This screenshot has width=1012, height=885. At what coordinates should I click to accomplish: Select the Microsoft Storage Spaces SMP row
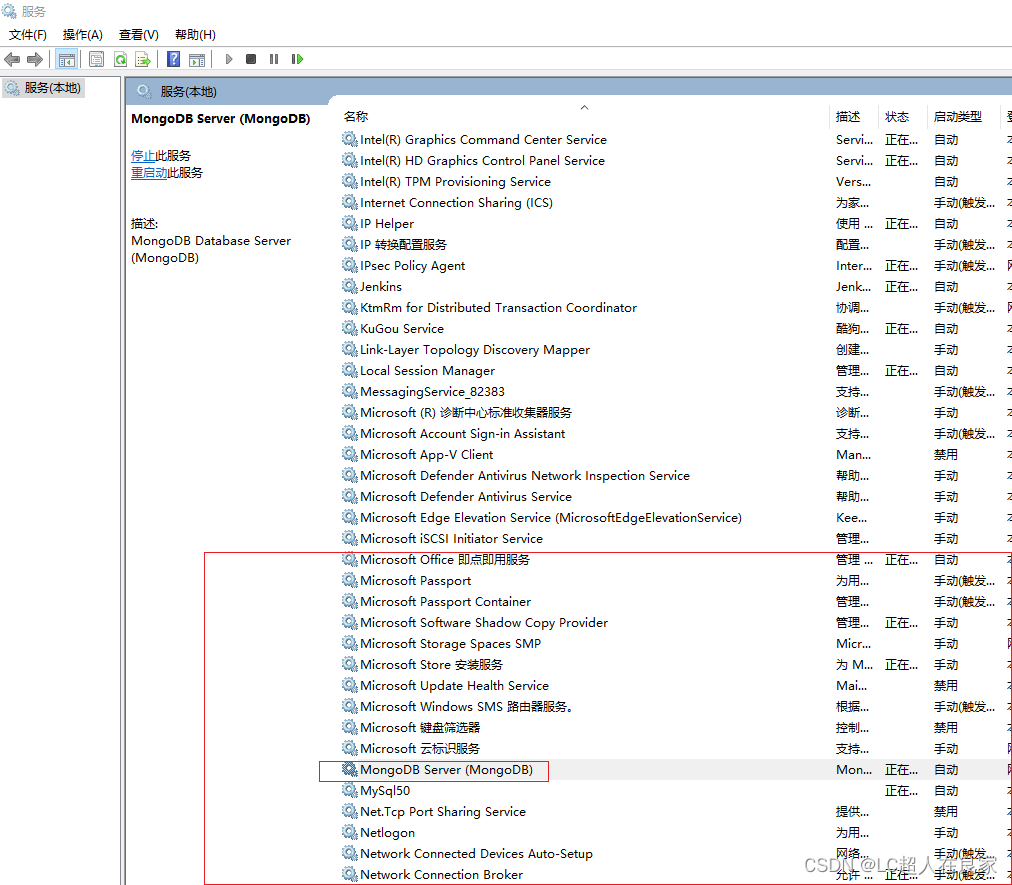click(676, 644)
